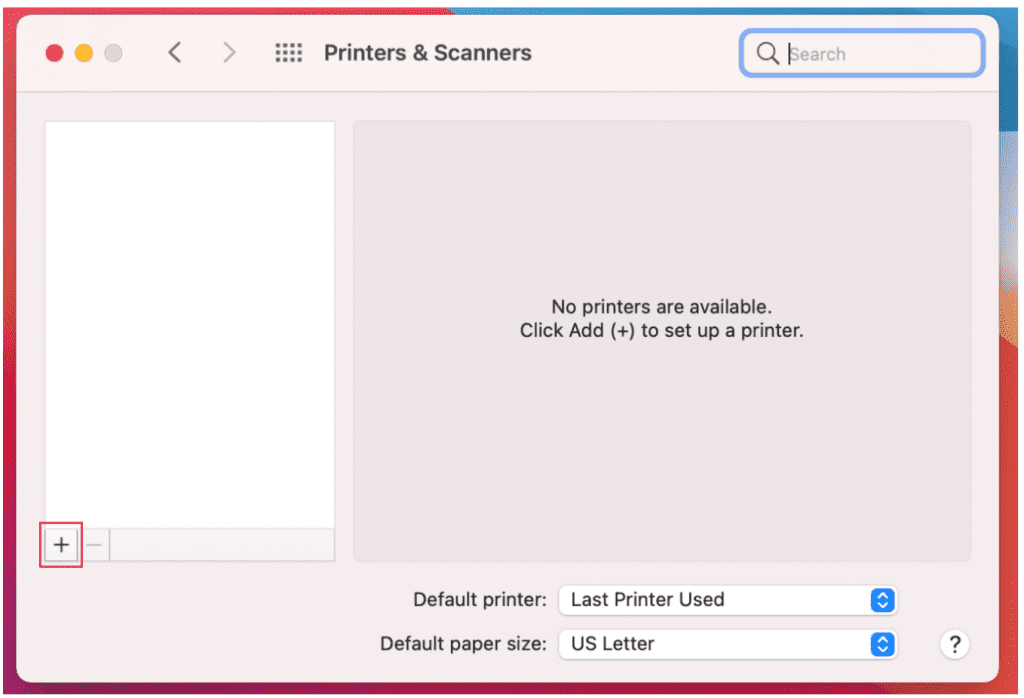Screen dimensions: 1024x698
Task: Click the Default paper size label
Action: (464, 644)
